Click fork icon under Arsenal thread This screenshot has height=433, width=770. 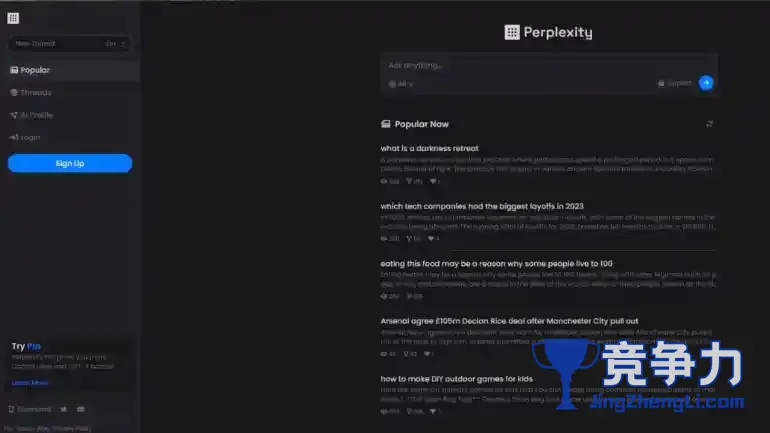click(x=406, y=354)
